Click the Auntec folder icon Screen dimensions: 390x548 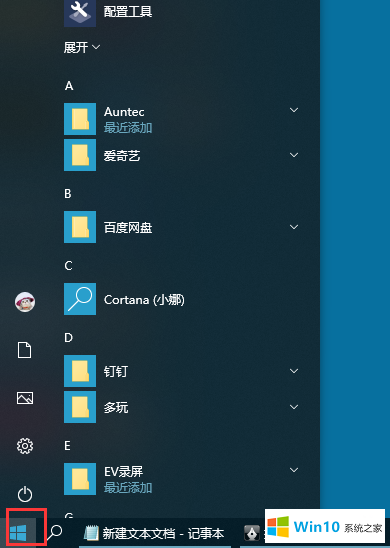click(80, 119)
